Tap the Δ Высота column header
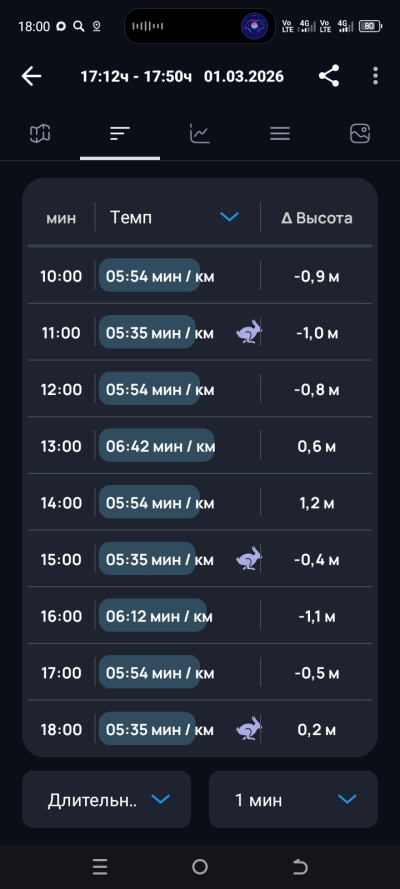The height and width of the screenshot is (889, 400). 317,218
